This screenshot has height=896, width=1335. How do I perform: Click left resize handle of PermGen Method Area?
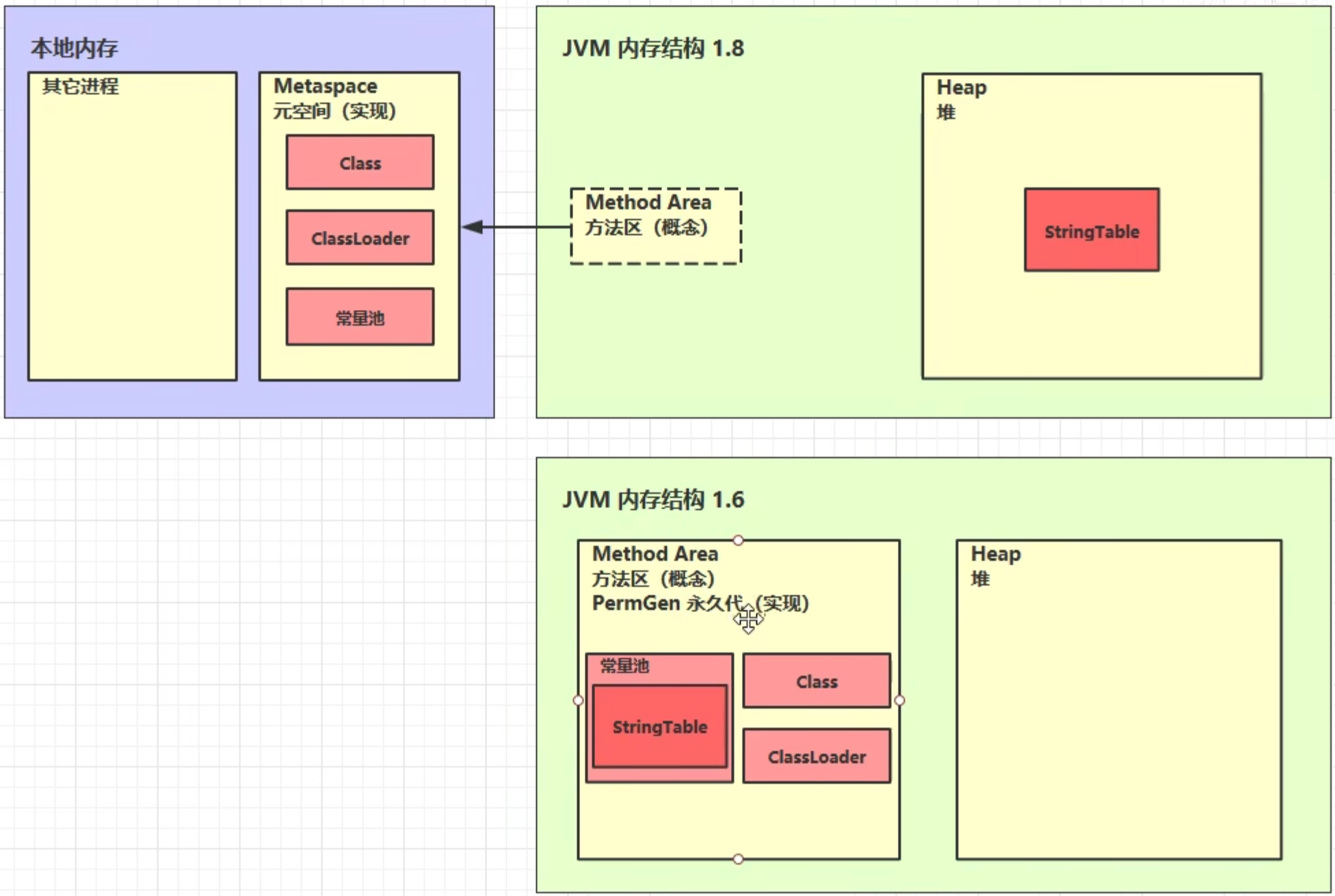coord(578,700)
